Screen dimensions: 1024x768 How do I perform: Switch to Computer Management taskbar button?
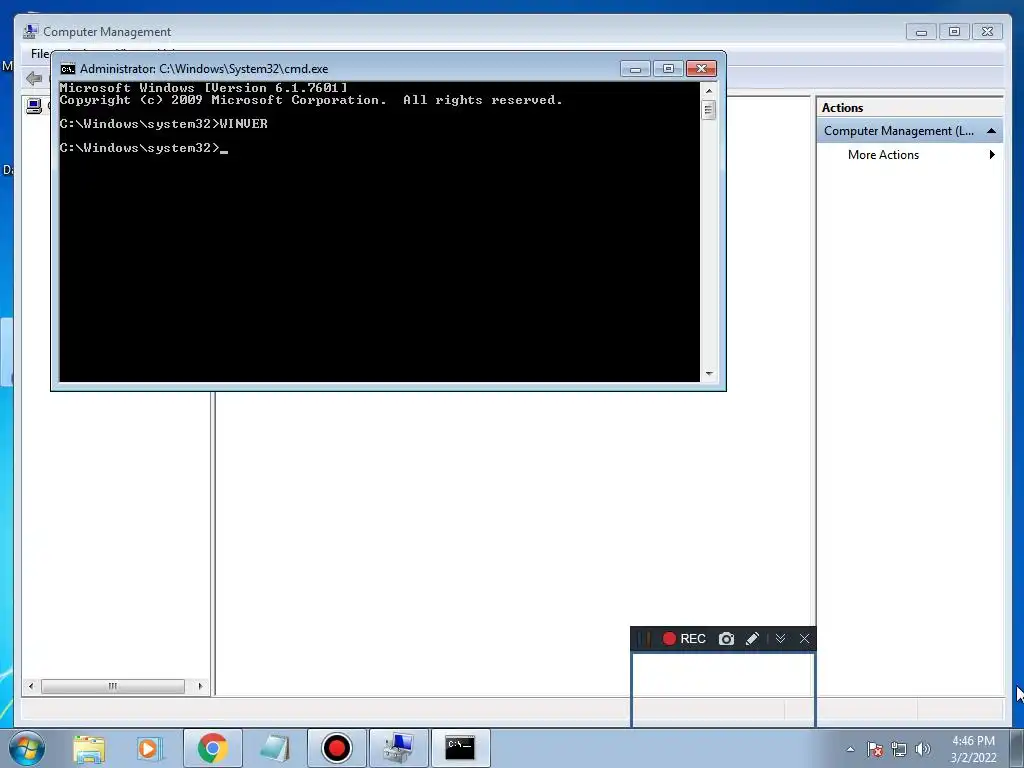click(x=398, y=748)
